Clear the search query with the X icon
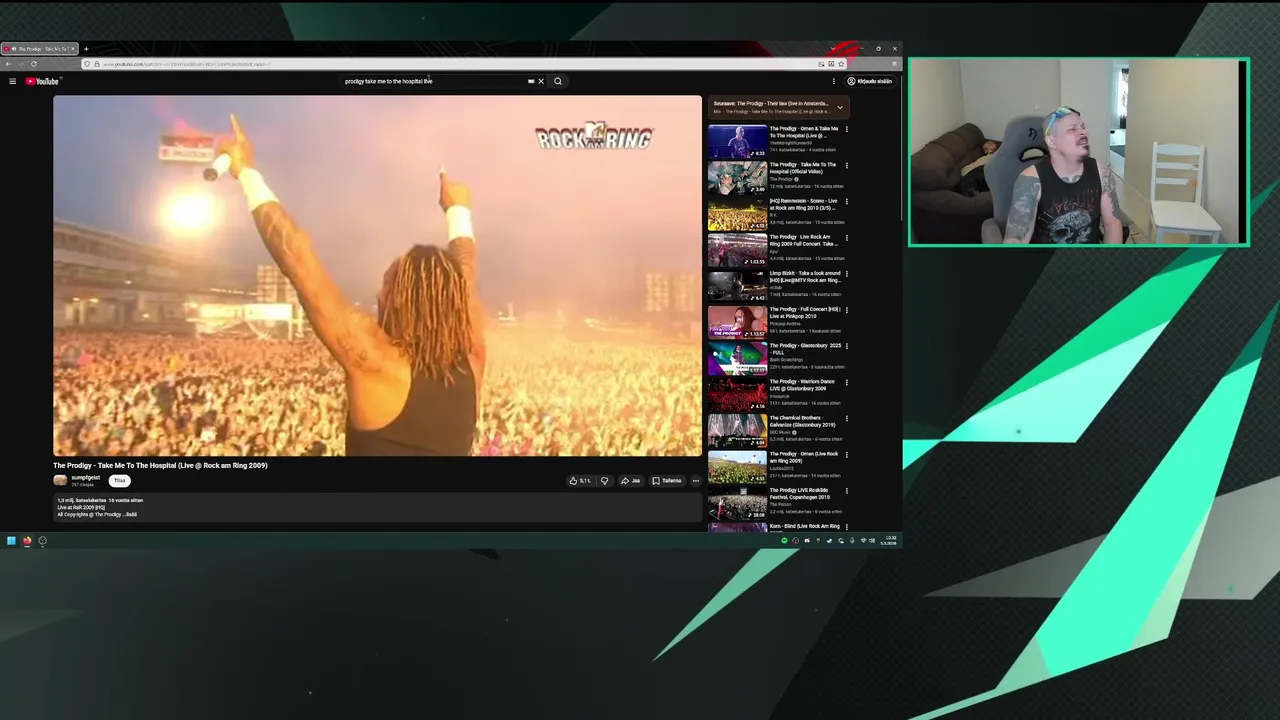 click(x=541, y=81)
